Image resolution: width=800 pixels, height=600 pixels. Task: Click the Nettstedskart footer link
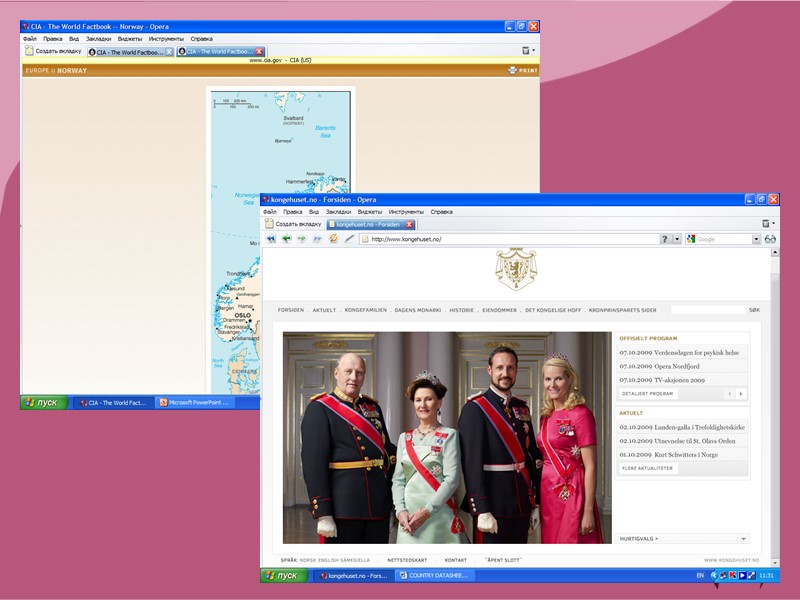coord(407,560)
